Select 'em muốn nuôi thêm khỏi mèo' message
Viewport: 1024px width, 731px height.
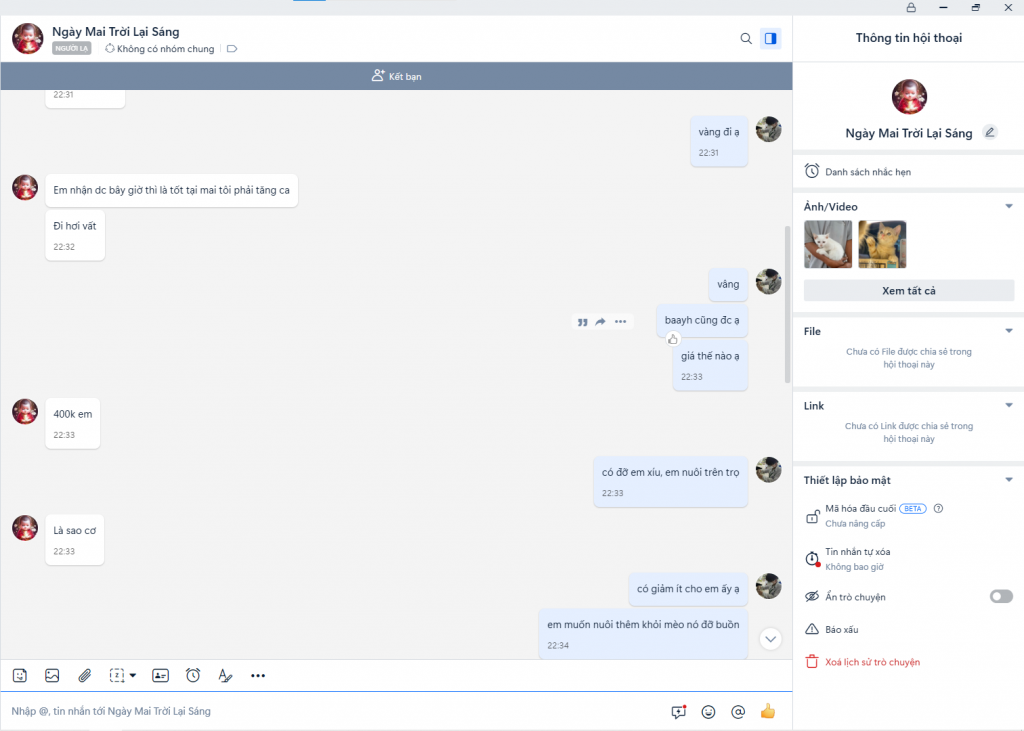pos(643,634)
